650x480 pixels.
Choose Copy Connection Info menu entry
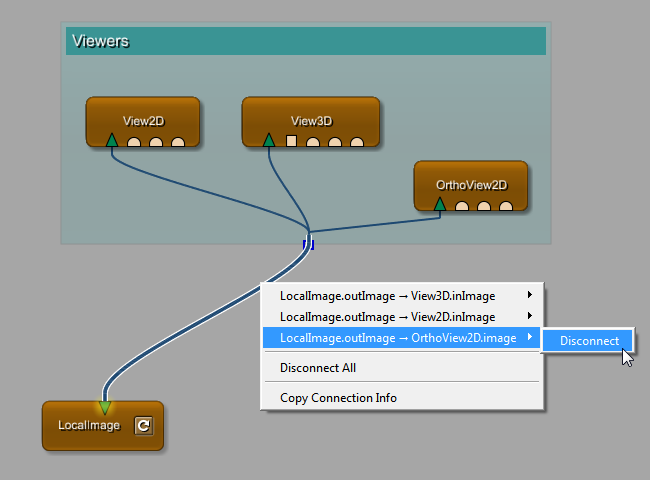tap(338, 398)
